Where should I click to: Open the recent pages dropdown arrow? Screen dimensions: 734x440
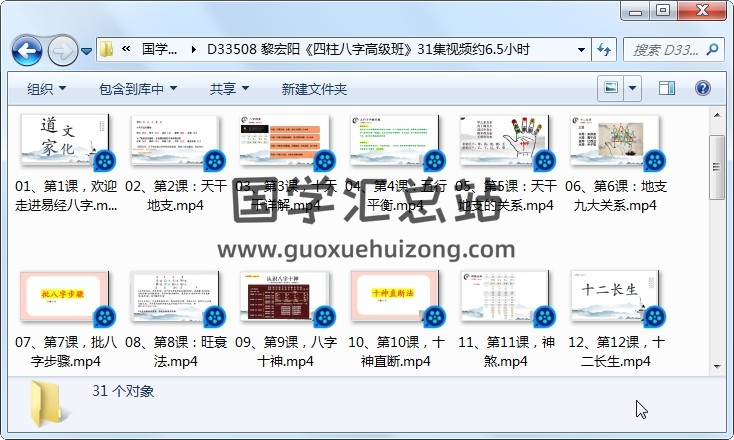click(x=87, y=51)
